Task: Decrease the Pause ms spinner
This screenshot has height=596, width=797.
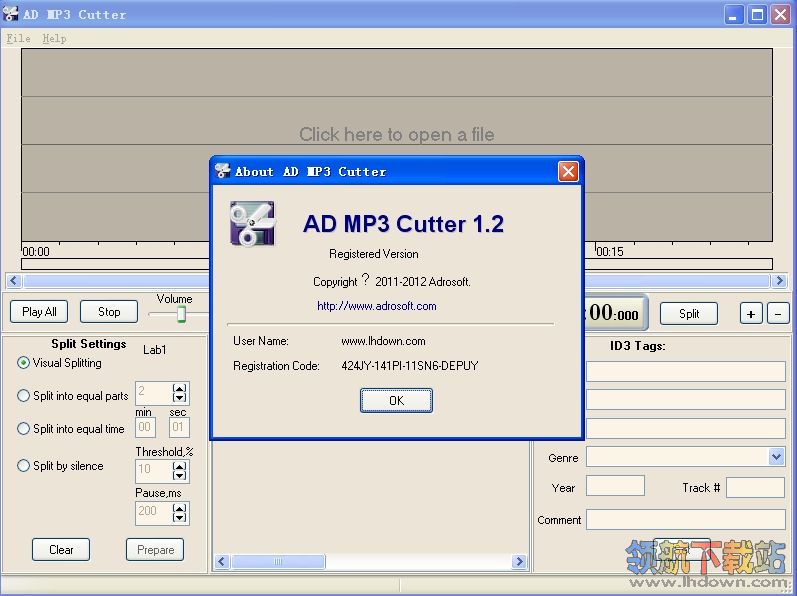Action: pos(179,518)
